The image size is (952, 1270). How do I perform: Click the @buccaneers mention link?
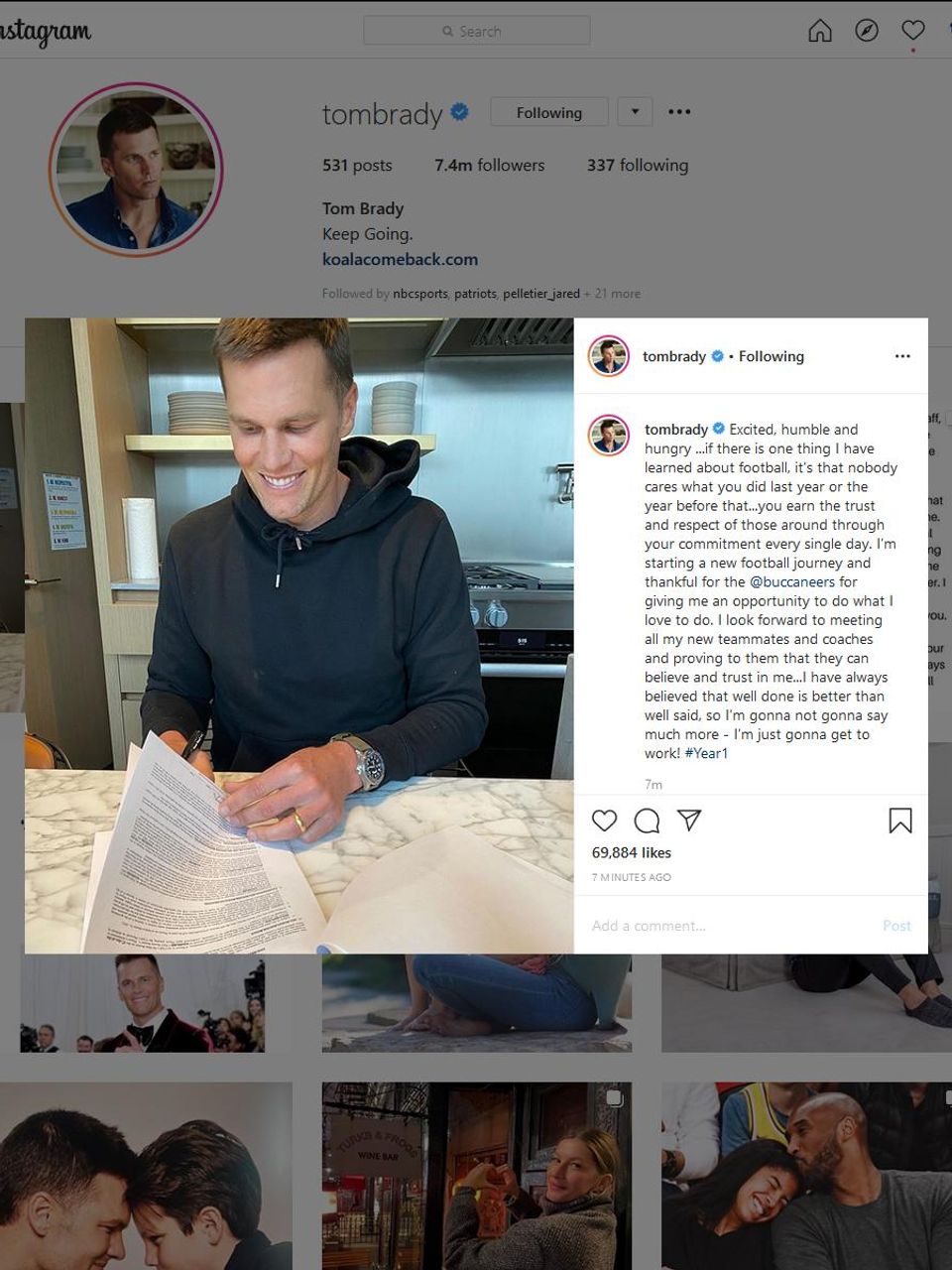(792, 581)
